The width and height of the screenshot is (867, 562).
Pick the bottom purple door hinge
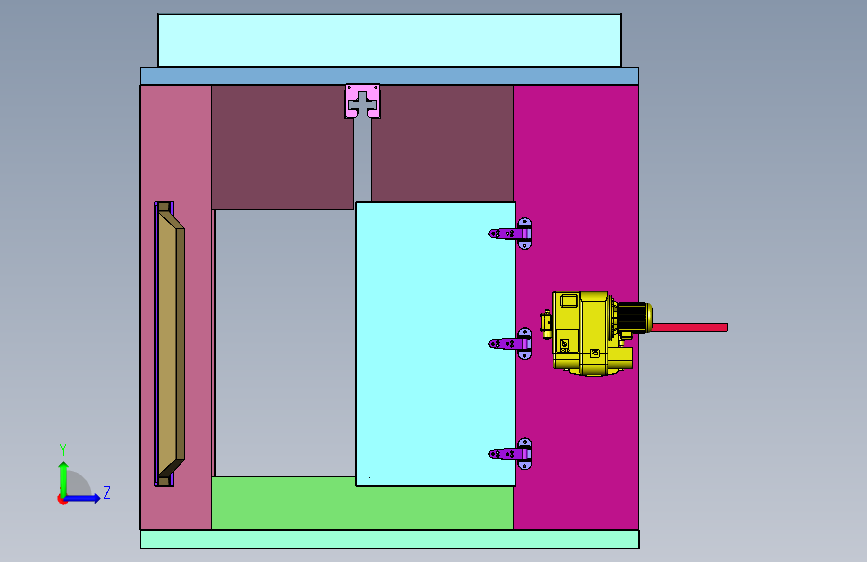click(x=510, y=454)
